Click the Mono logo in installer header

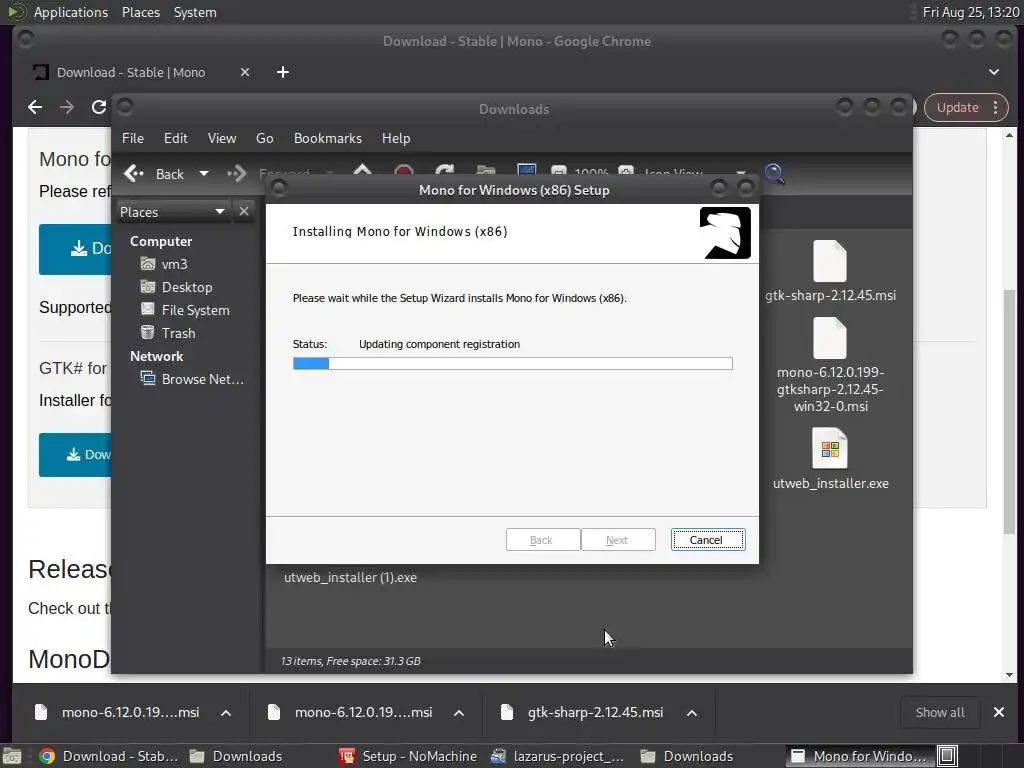pyautogui.click(x=725, y=233)
